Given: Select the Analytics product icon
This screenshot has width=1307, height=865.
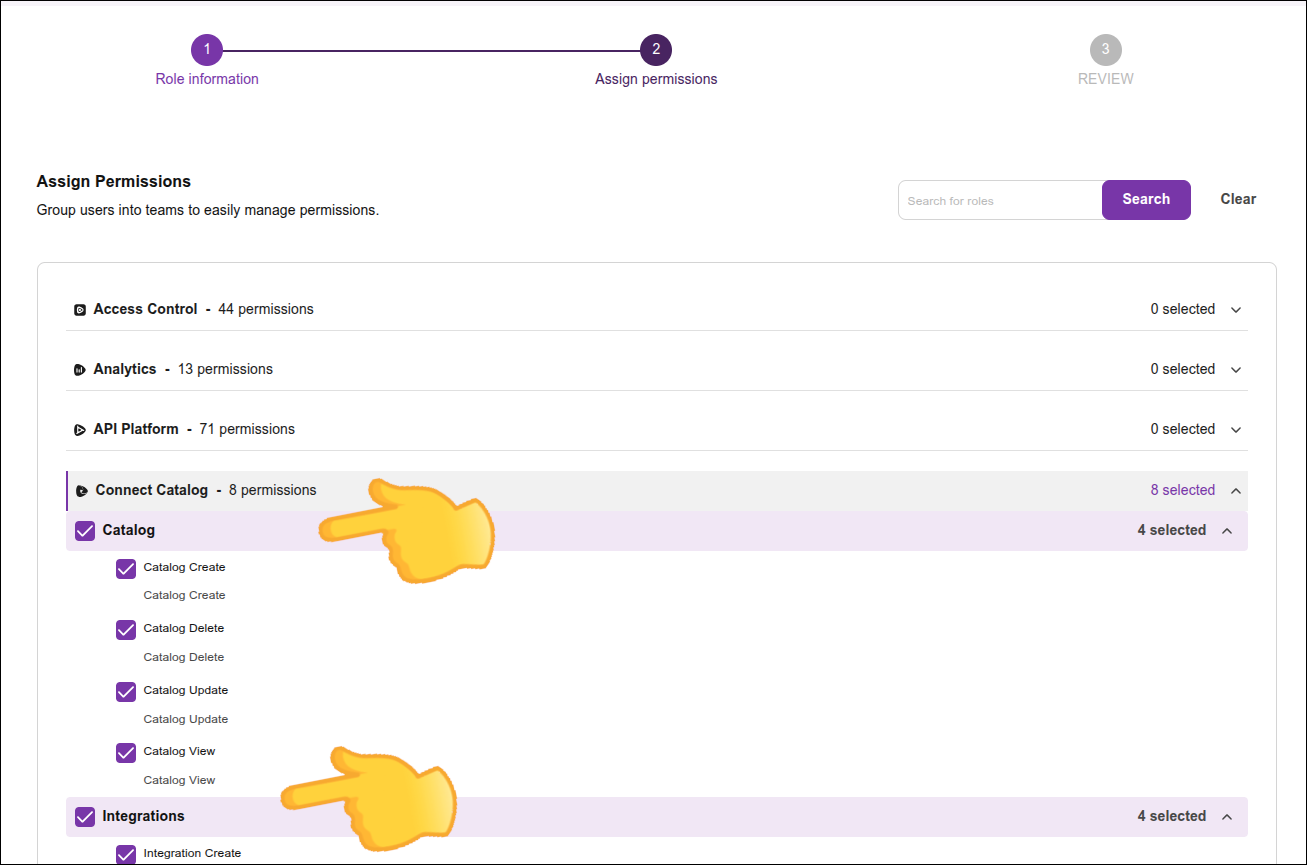Looking at the screenshot, I should (80, 369).
